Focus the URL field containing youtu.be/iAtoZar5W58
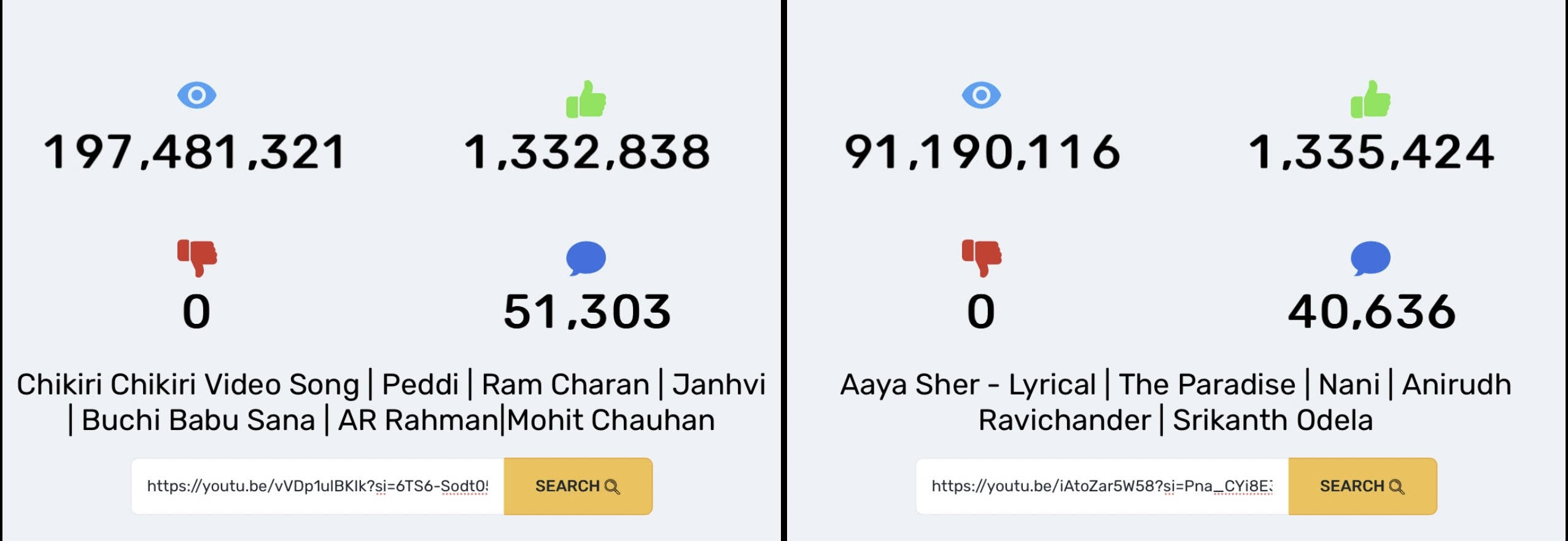1568x541 pixels. tap(1102, 486)
